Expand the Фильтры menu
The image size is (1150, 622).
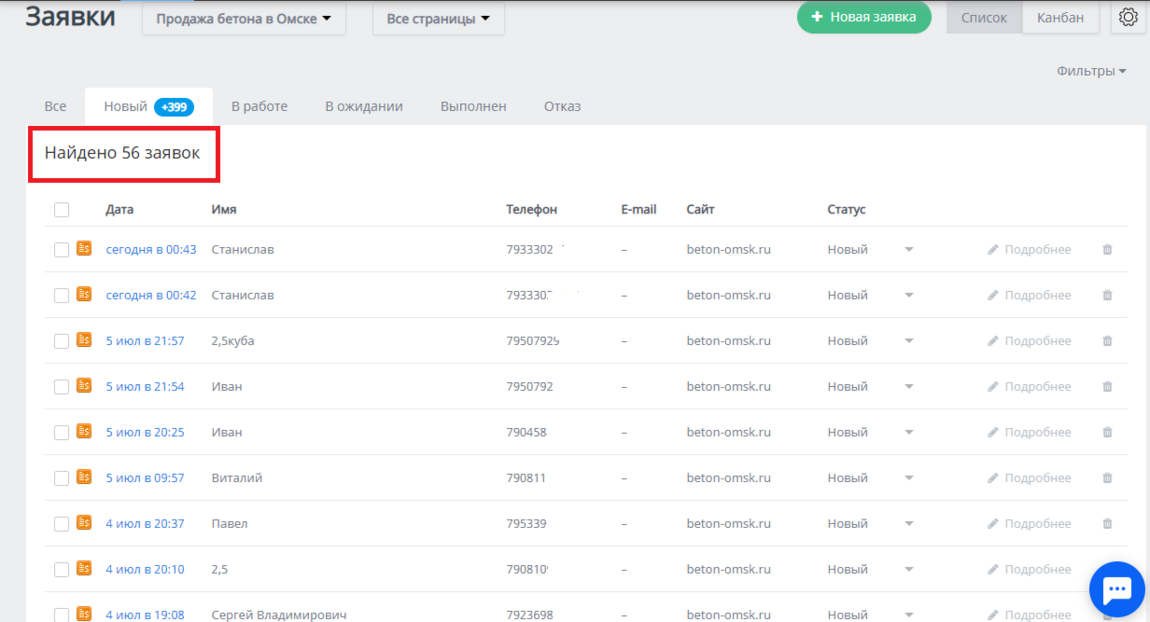(x=1091, y=71)
